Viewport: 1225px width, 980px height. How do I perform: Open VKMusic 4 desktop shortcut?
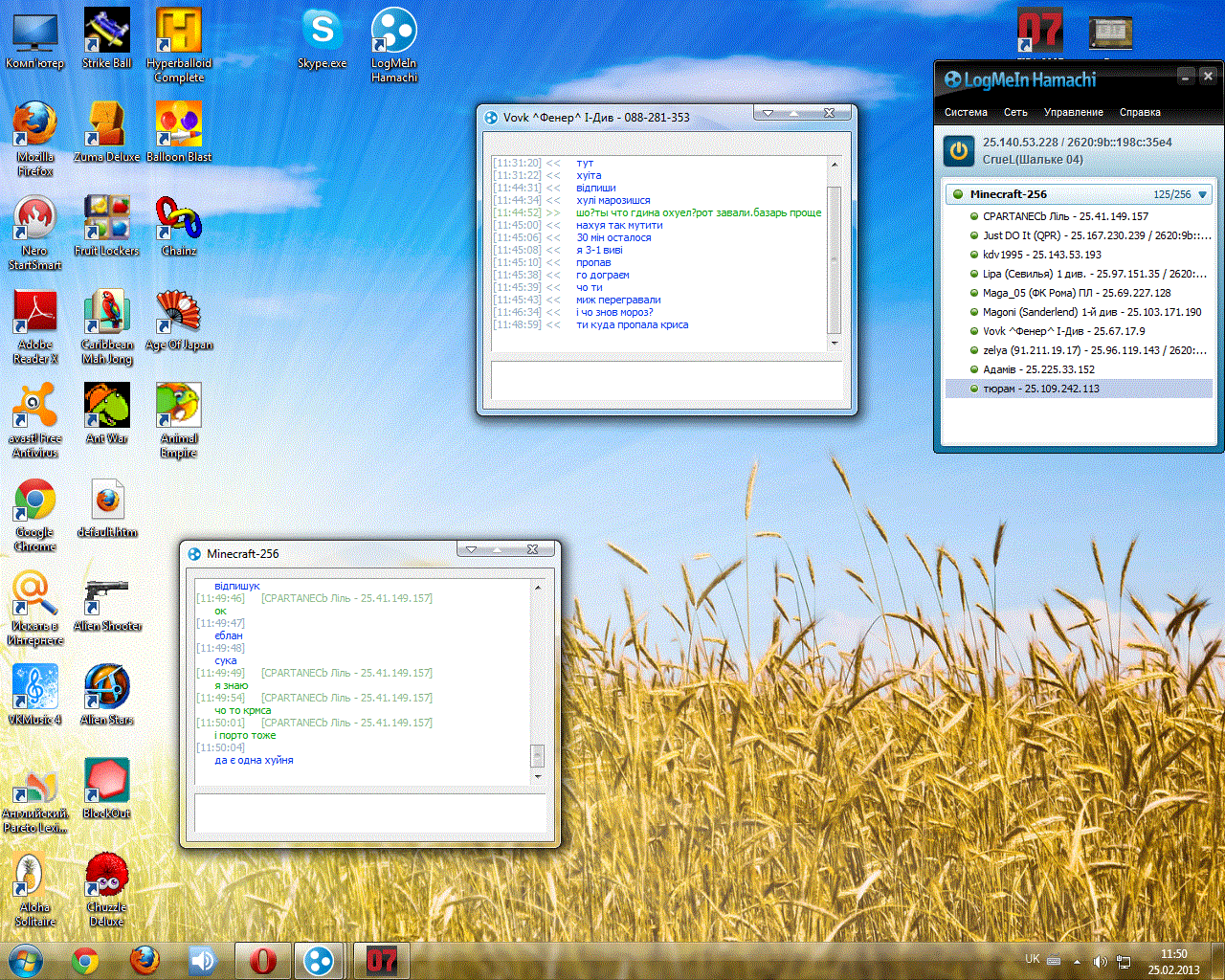[35, 696]
